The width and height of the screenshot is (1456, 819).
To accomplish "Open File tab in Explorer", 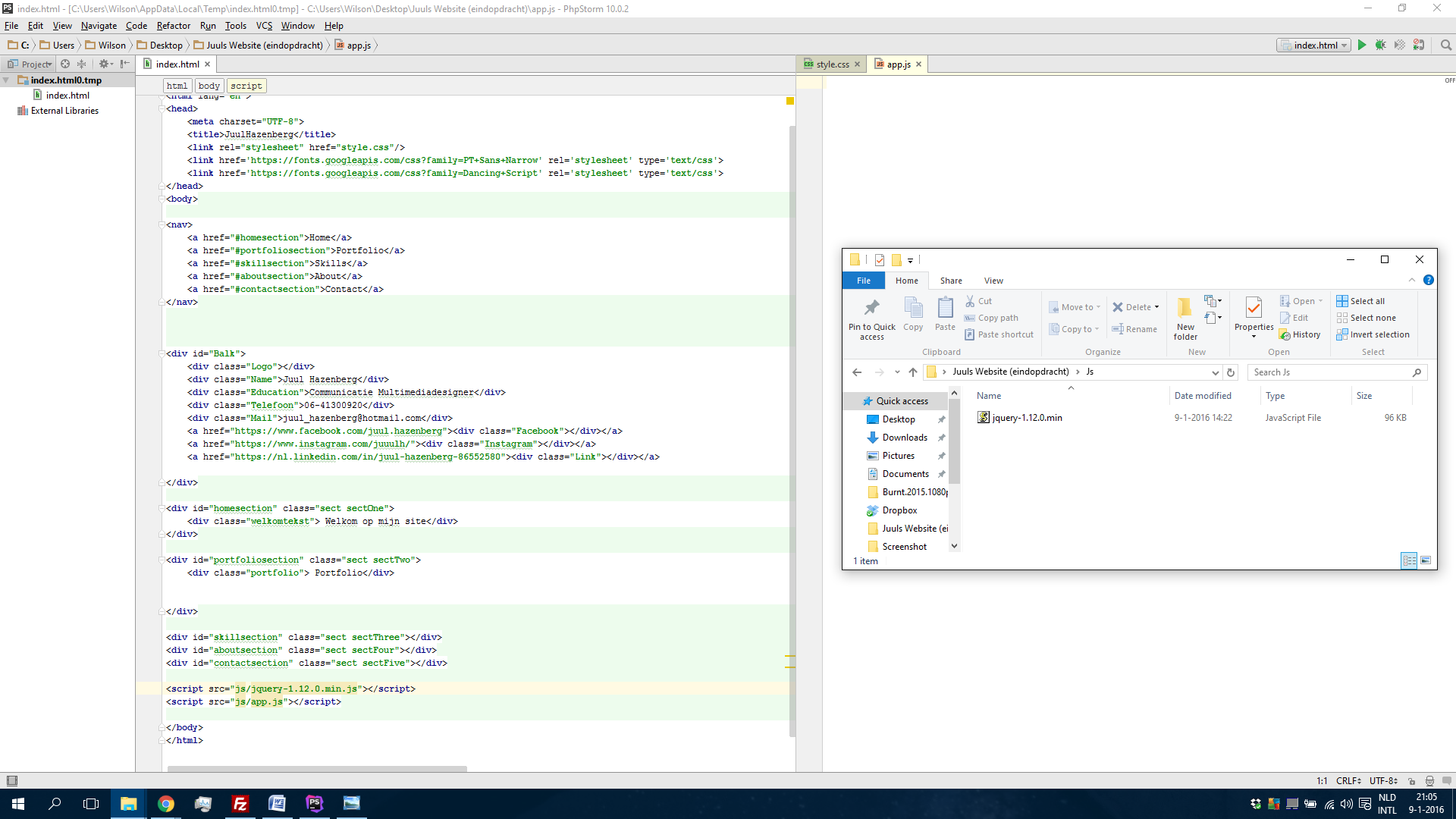I will click(863, 281).
